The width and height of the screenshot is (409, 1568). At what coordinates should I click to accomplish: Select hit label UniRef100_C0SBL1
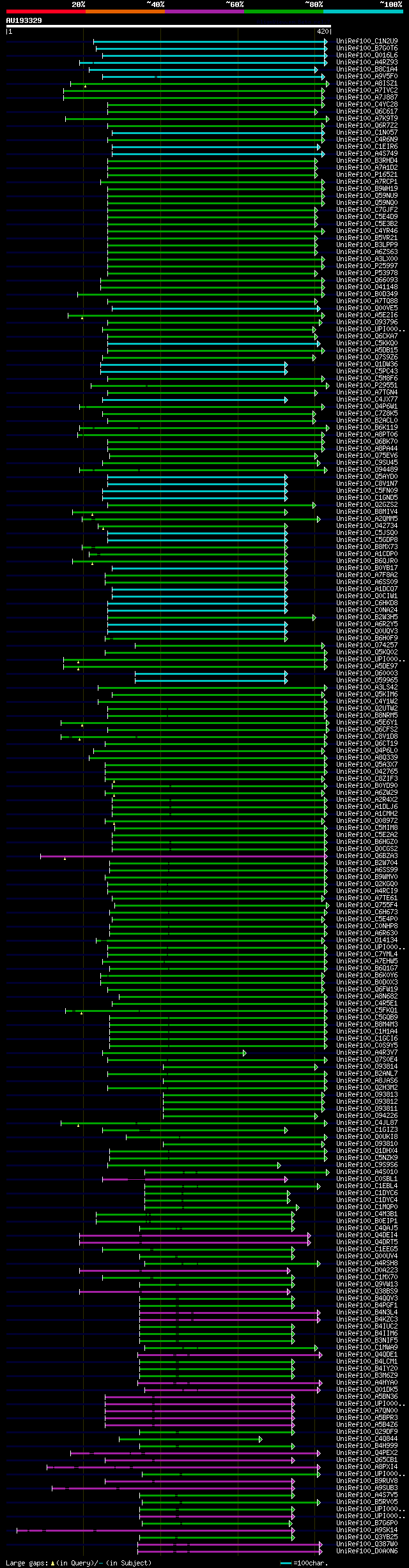(x=367, y=1179)
